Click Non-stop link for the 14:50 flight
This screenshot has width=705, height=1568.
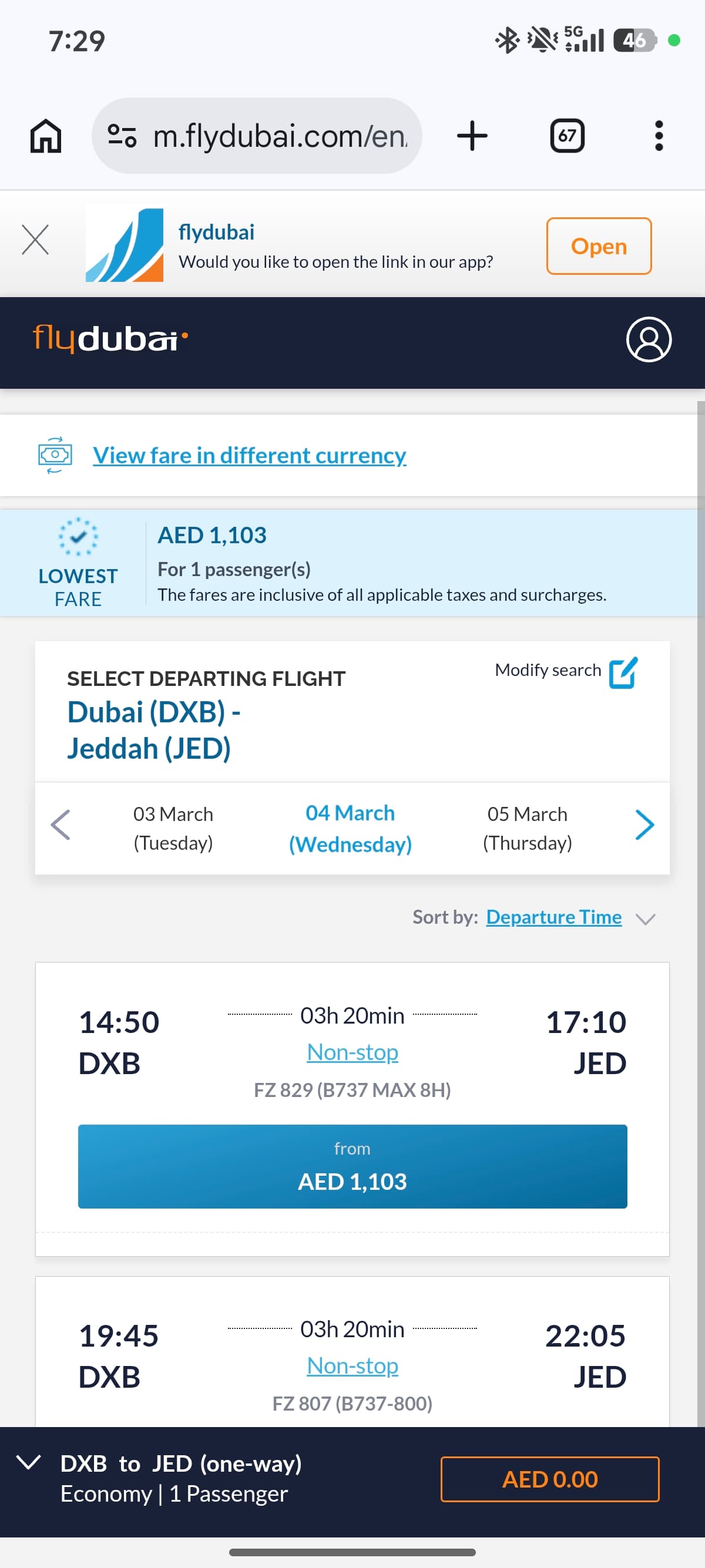coord(352,1052)
